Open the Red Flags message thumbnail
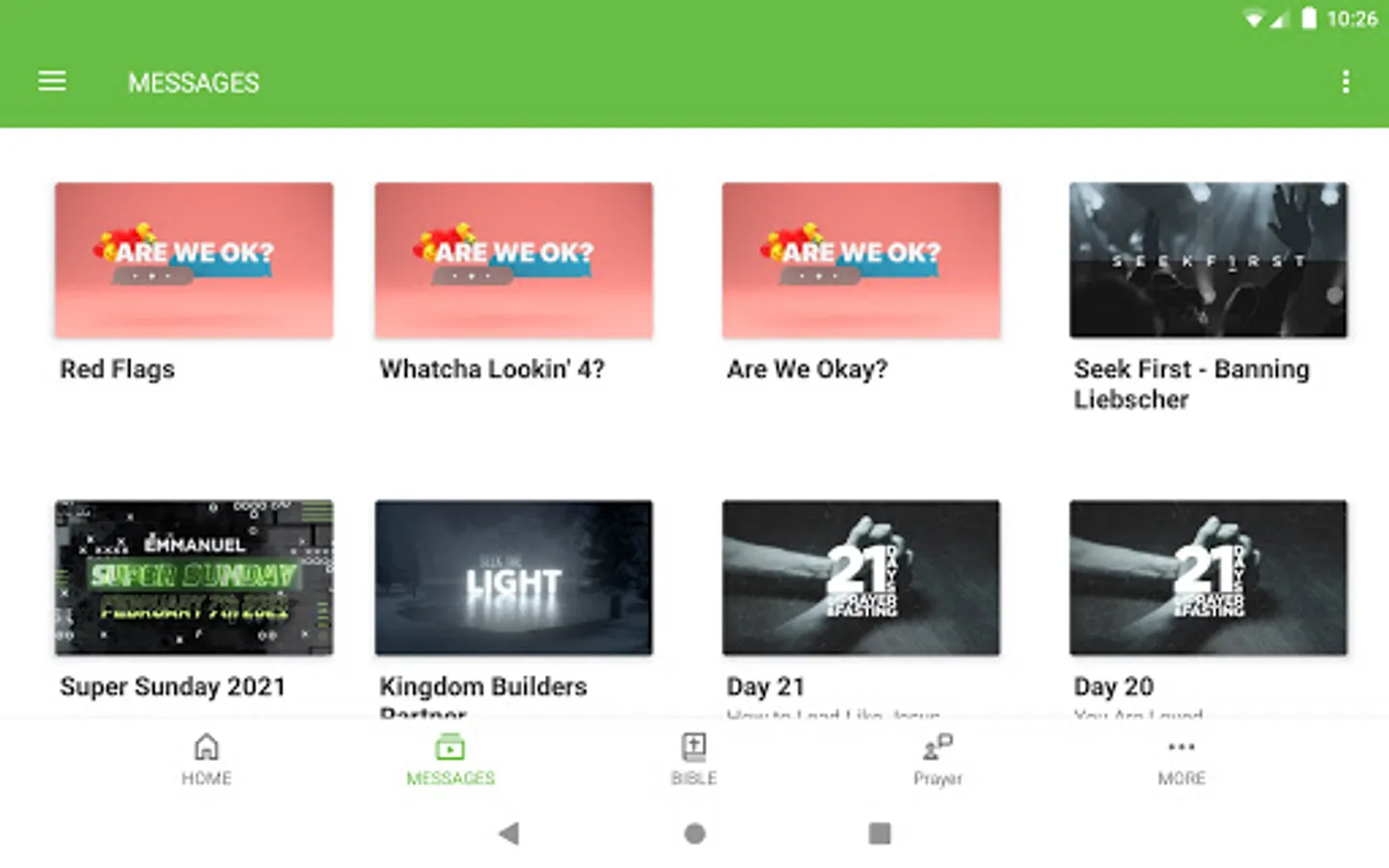The image size is (1389, 868). click(x=194, y=260)
